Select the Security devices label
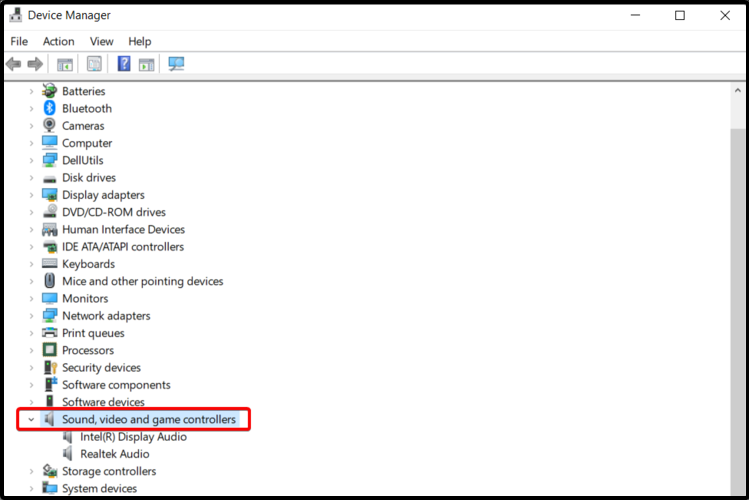The height and width of the screenshot is (500, 749). (x=101, y=367)
